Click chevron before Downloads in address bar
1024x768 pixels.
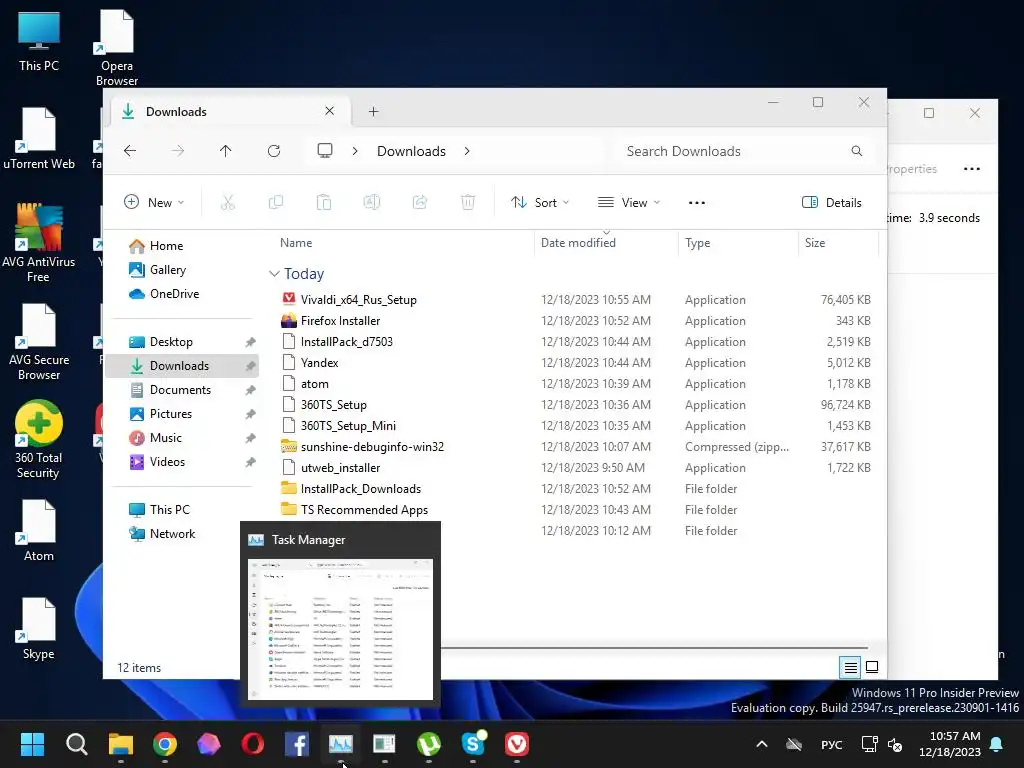pos(355,151)
